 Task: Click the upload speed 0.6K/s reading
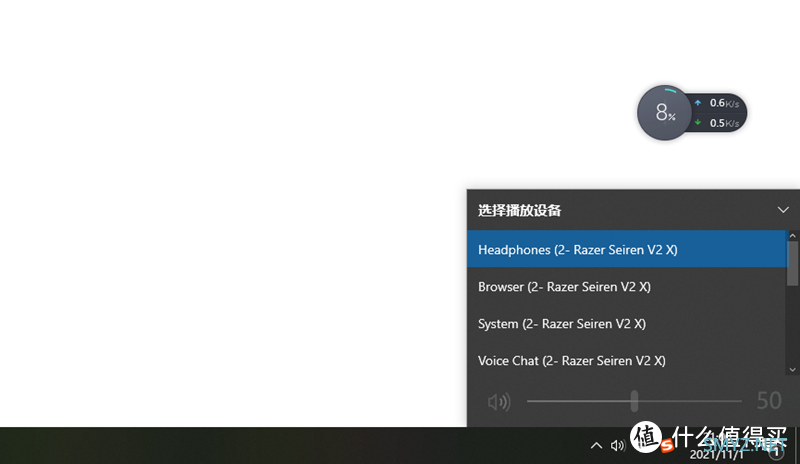tap(724, 103)
